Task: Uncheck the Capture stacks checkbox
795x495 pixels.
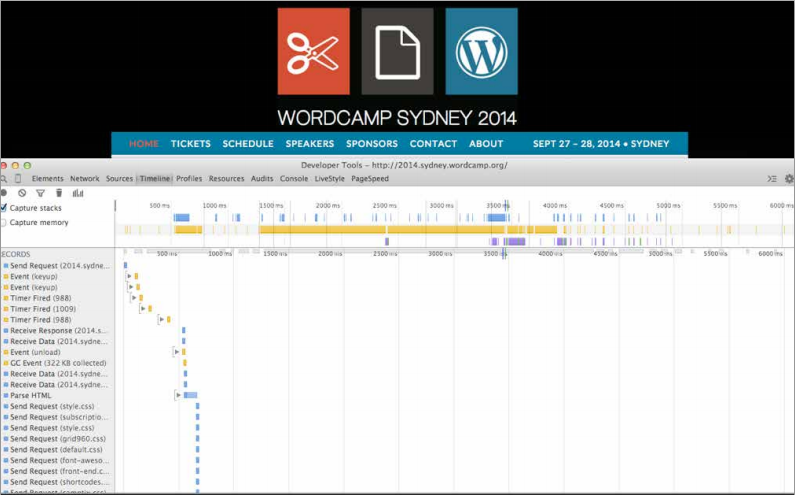Action: coord(4,208)
